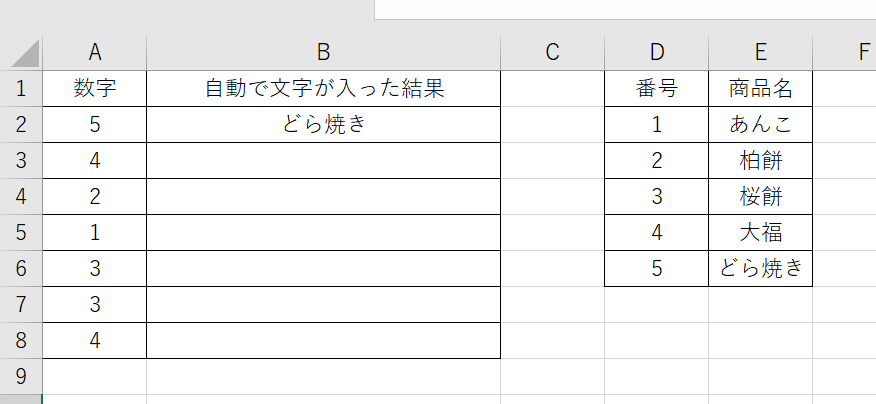Select row 9 header
The width and height of the screenshot is (876, 404).
pos(21,376)
